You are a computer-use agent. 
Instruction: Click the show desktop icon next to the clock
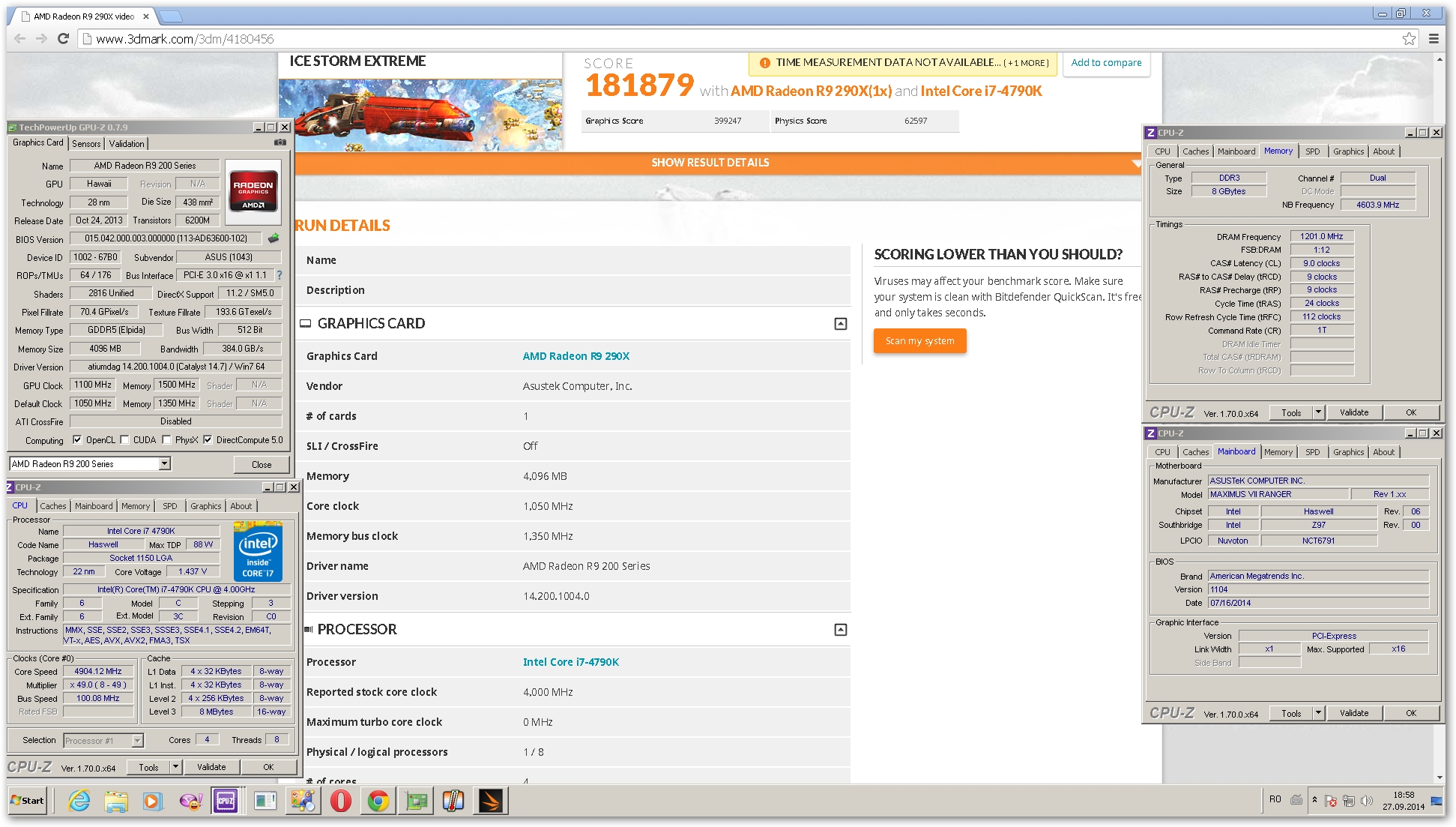pyautogui.click(x=1437, y=801)
